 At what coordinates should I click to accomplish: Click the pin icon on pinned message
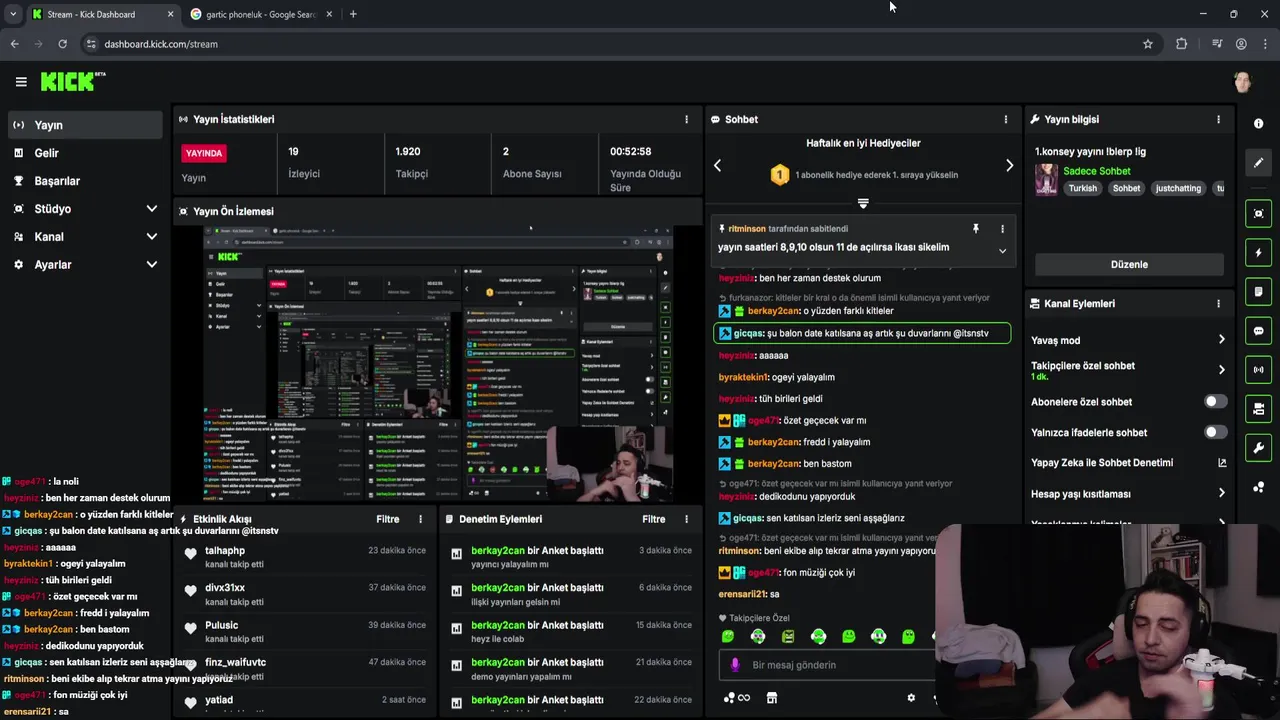[x=976, y=229]
